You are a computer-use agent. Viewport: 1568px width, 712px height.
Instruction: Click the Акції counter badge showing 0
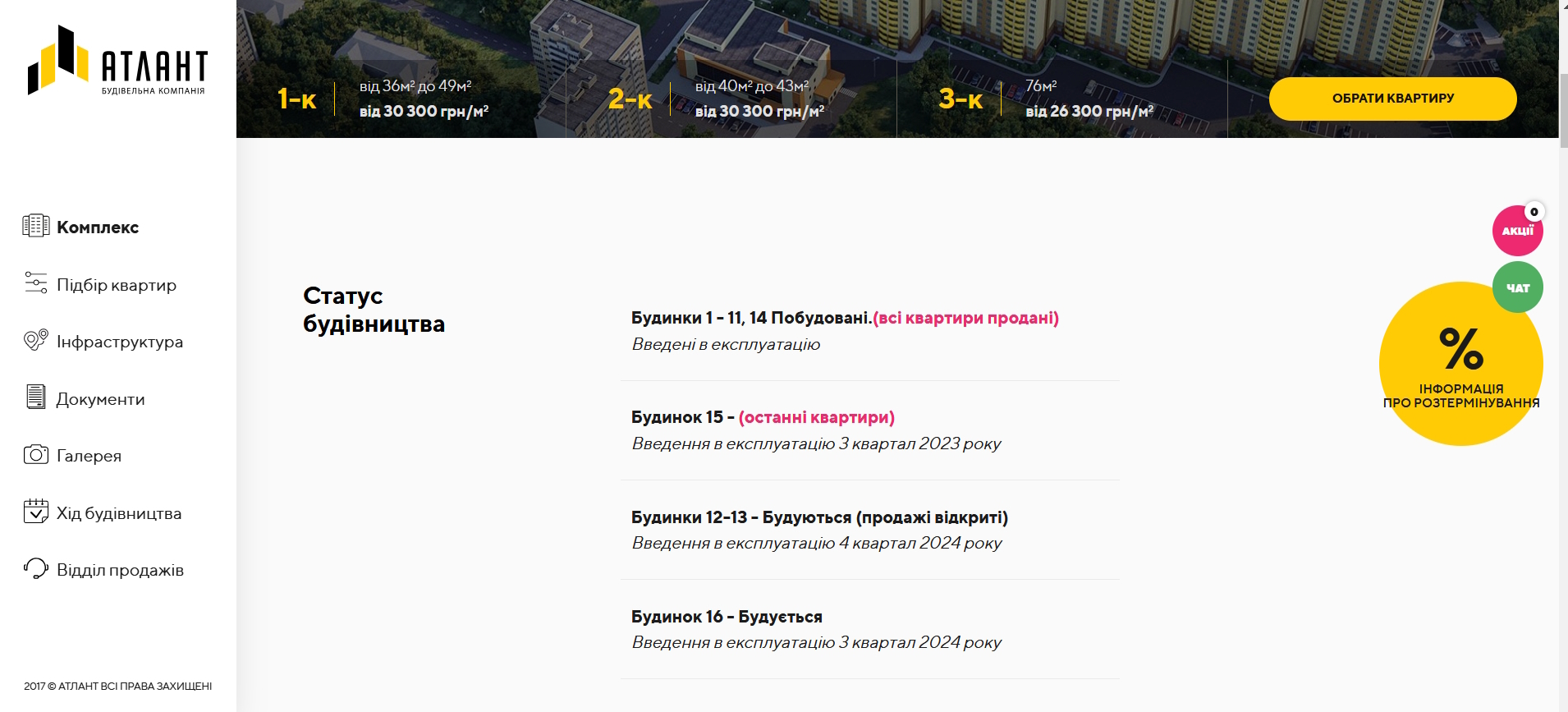1534,212
